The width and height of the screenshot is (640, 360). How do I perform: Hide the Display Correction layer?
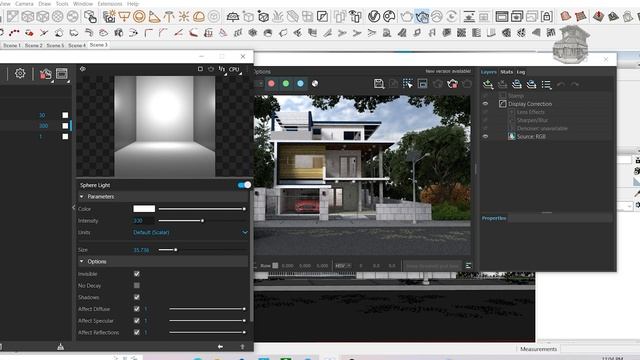[485, 104]
